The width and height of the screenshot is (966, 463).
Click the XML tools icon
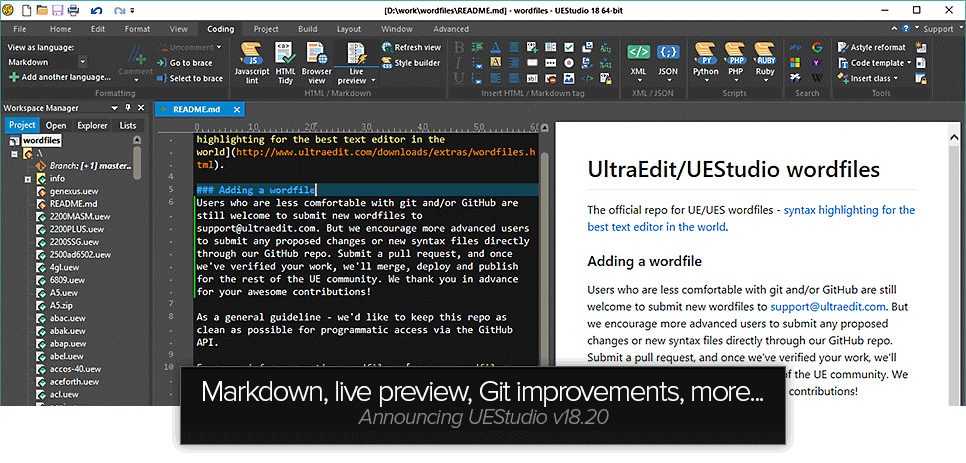(638, 52)
